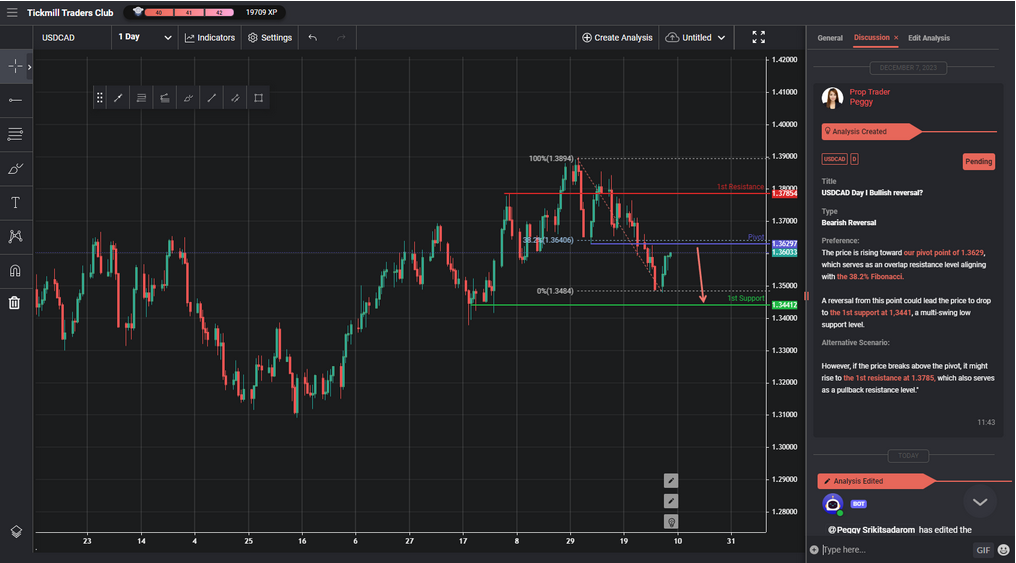Click the BOT avatar
1016x563 pixels.
point(833,503)
